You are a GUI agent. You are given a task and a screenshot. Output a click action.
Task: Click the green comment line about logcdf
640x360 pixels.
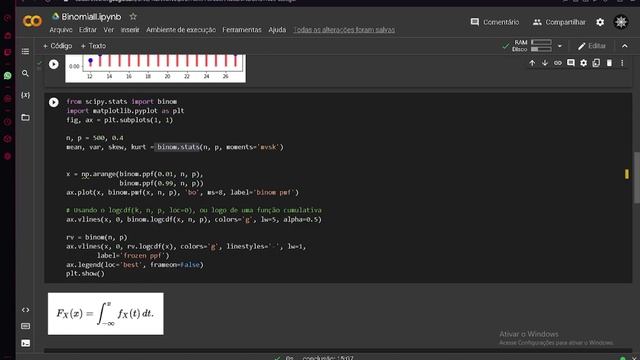point(194,210)
